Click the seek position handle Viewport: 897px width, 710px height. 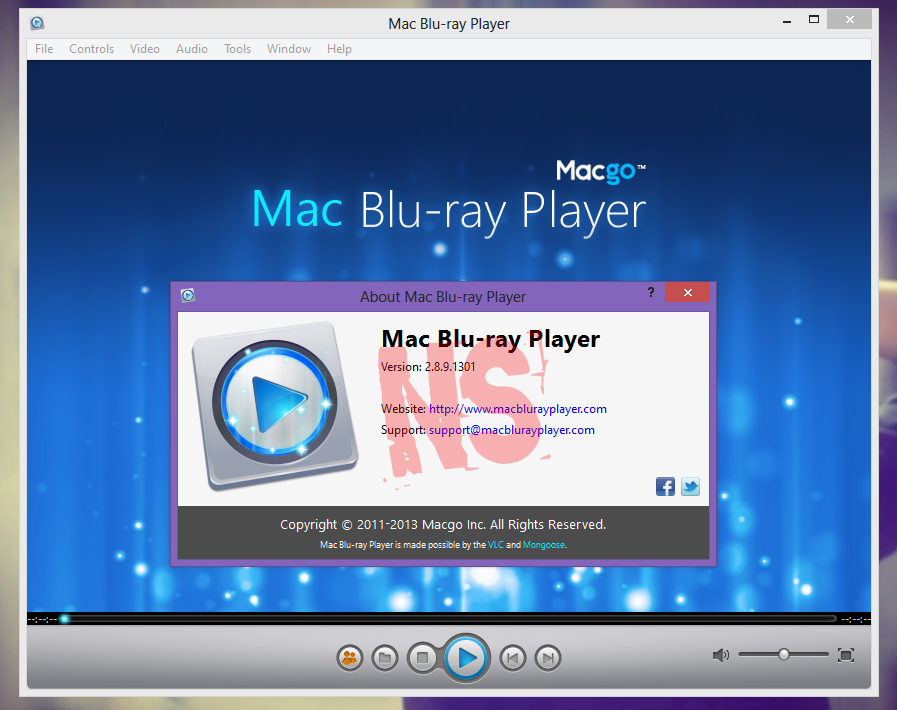[x=65, y=618]
